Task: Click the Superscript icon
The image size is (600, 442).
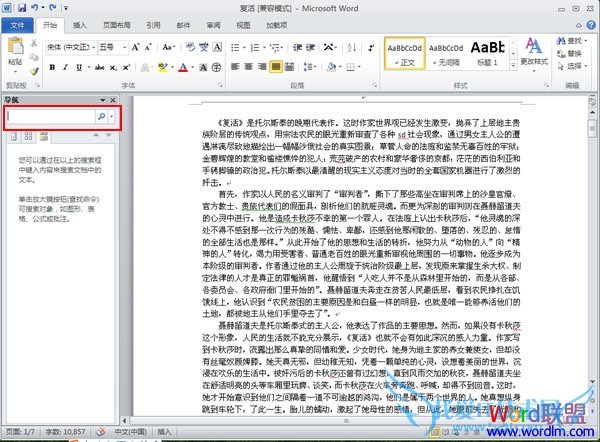Action: (126, 67)
